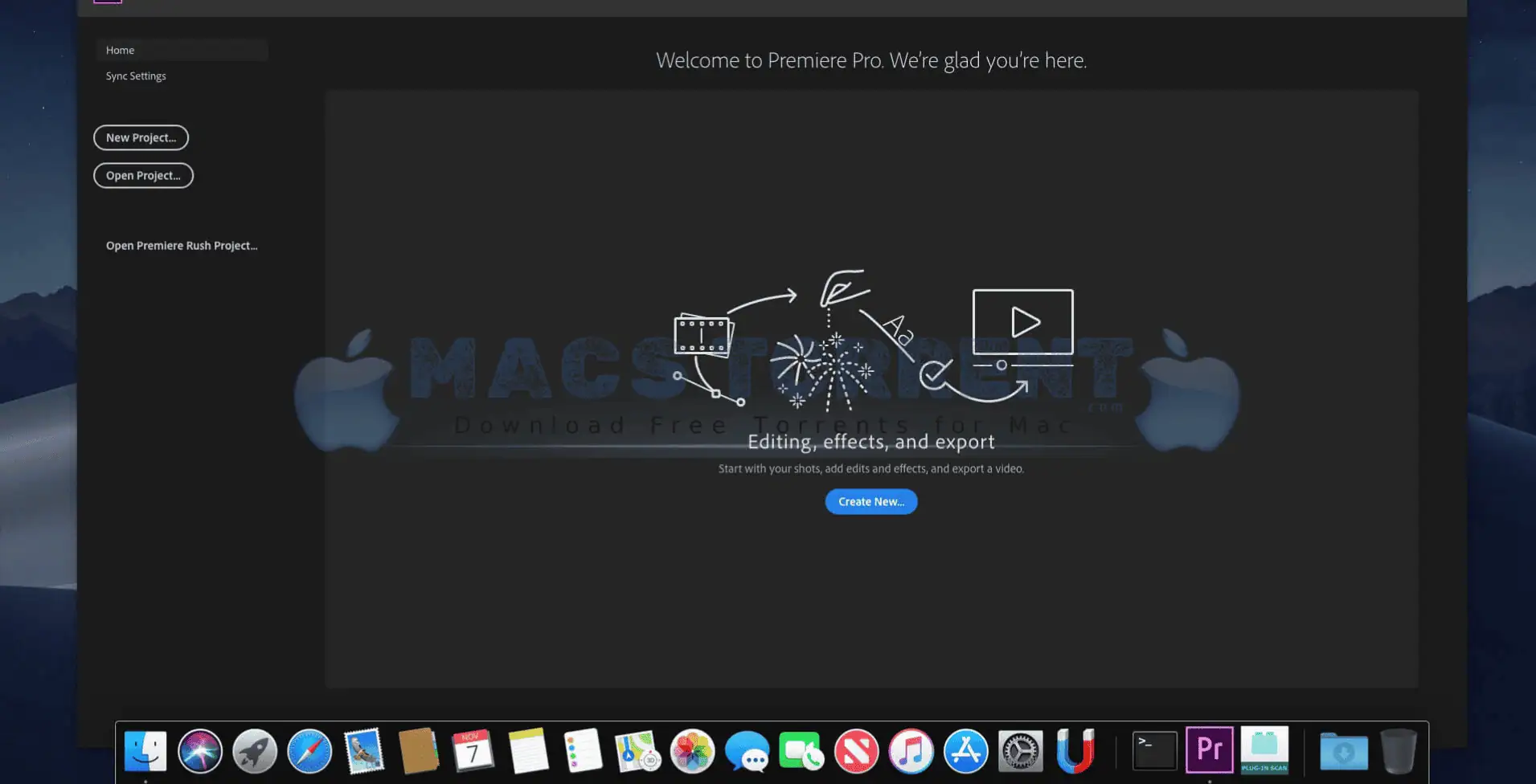This screenshot has width=1536, height=784.
Task: Open Downloads folder in dock
Action: [1343, 752]
